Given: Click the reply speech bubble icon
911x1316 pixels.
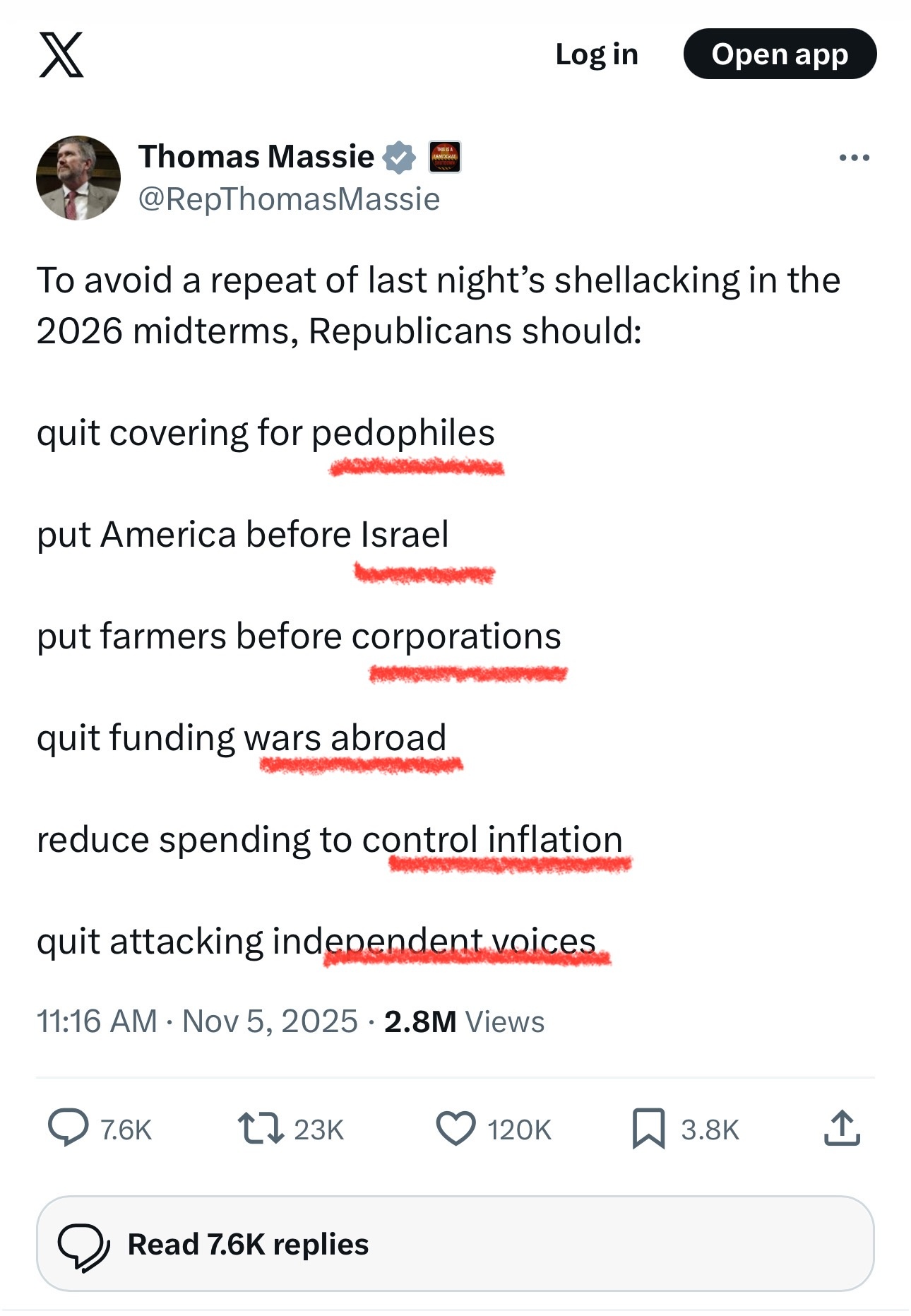Looking at the screenshot, I should [68, 1128].
